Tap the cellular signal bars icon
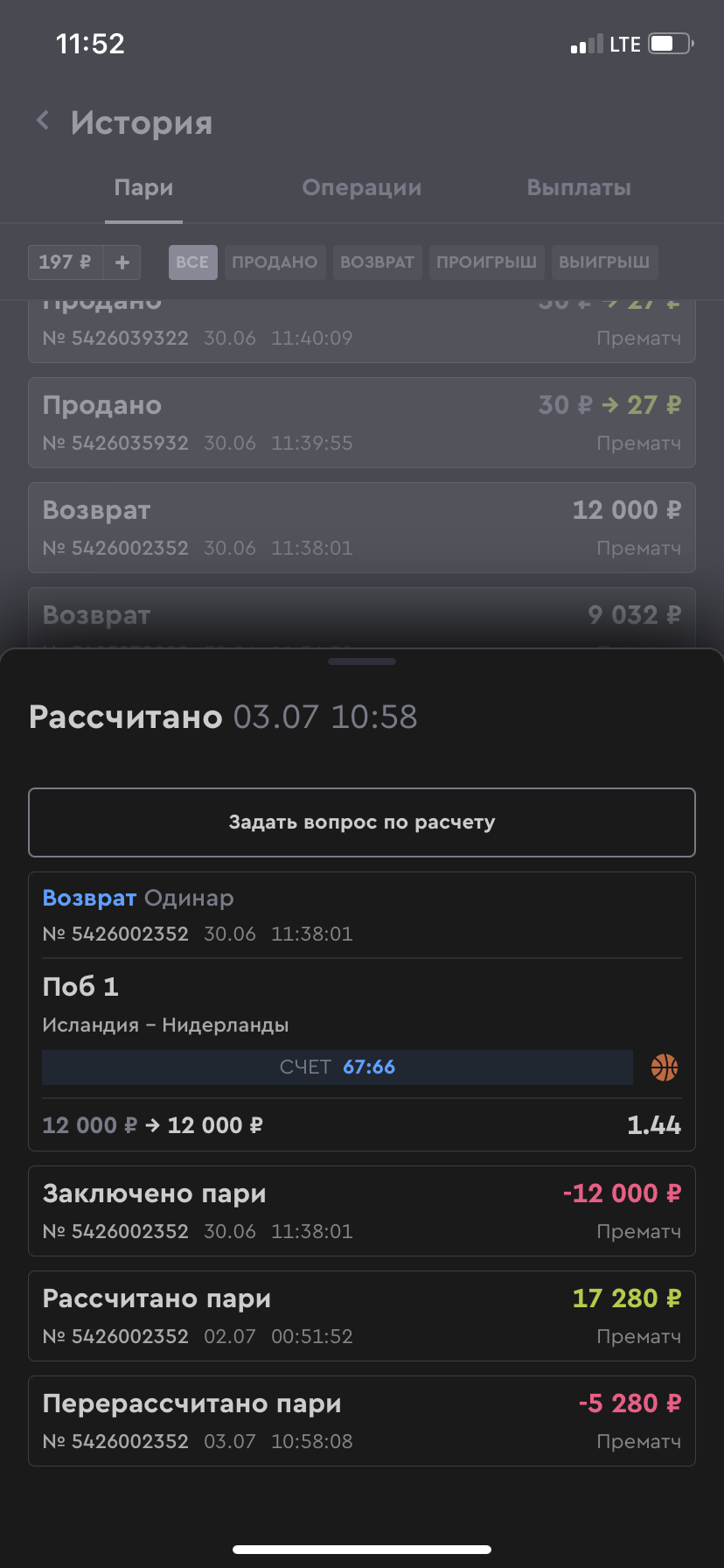724x1568 pixels. [586, 44]
